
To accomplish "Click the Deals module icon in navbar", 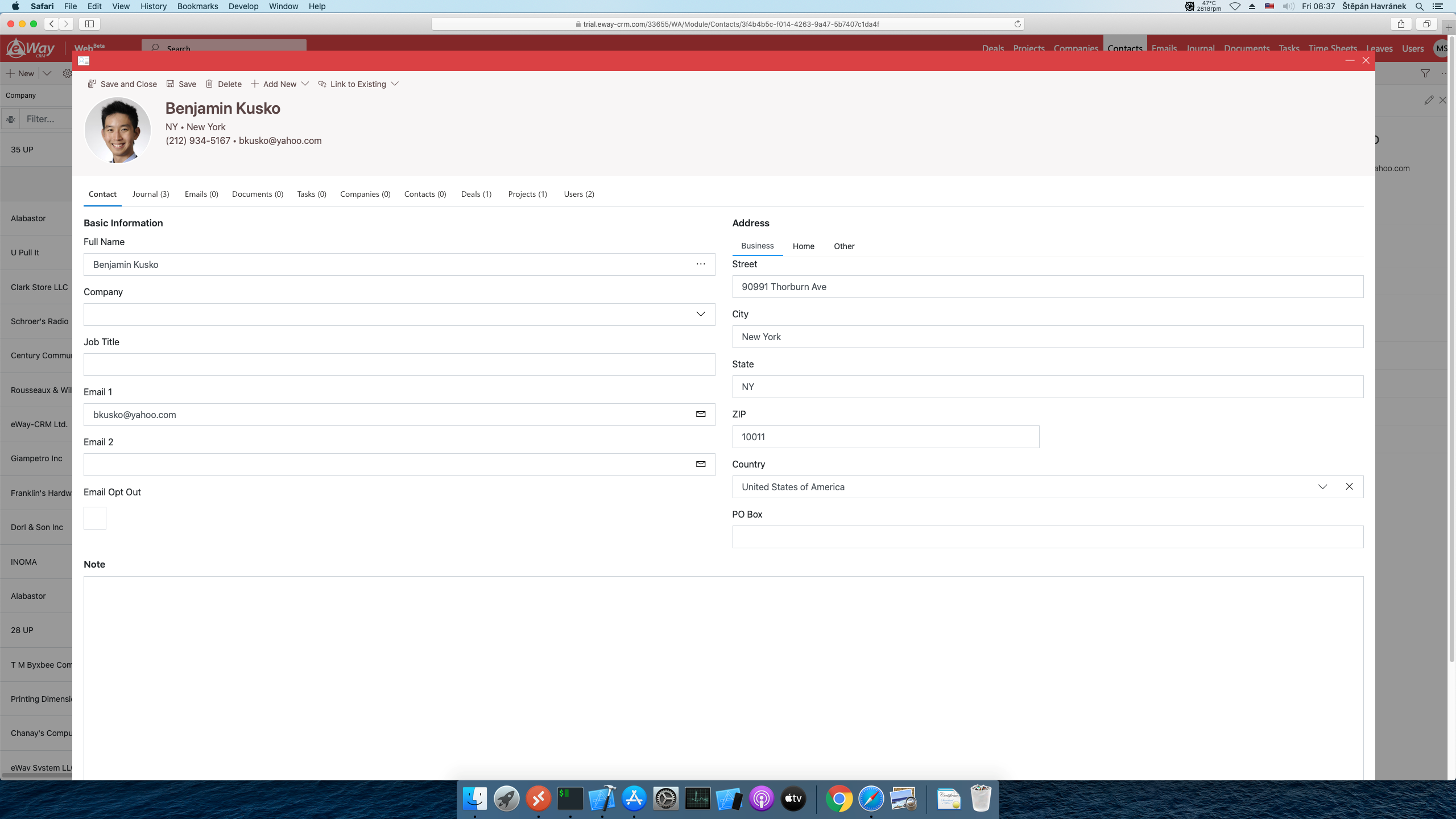I will point(994,48).
